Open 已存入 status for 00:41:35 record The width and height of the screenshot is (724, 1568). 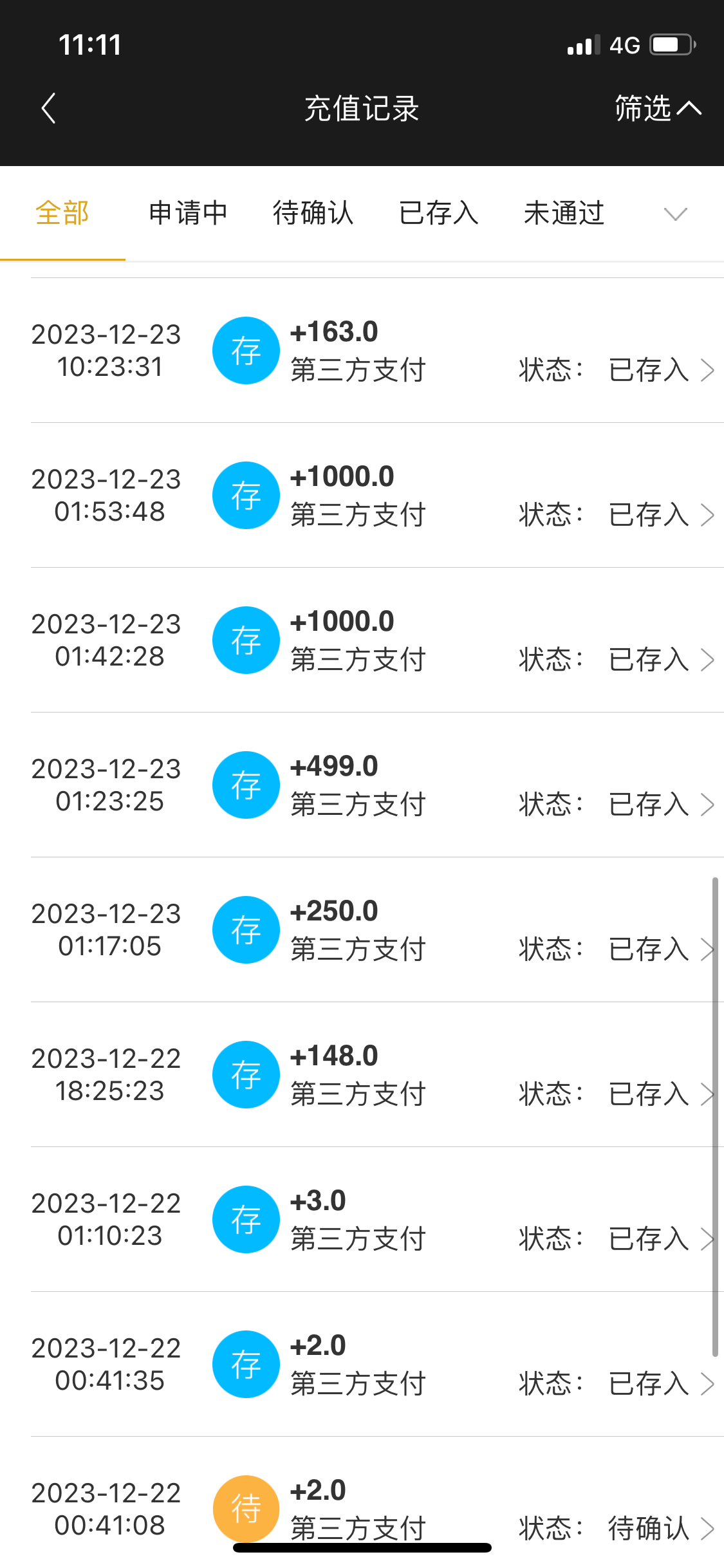pyautogui.click(x=649, y=1384)
